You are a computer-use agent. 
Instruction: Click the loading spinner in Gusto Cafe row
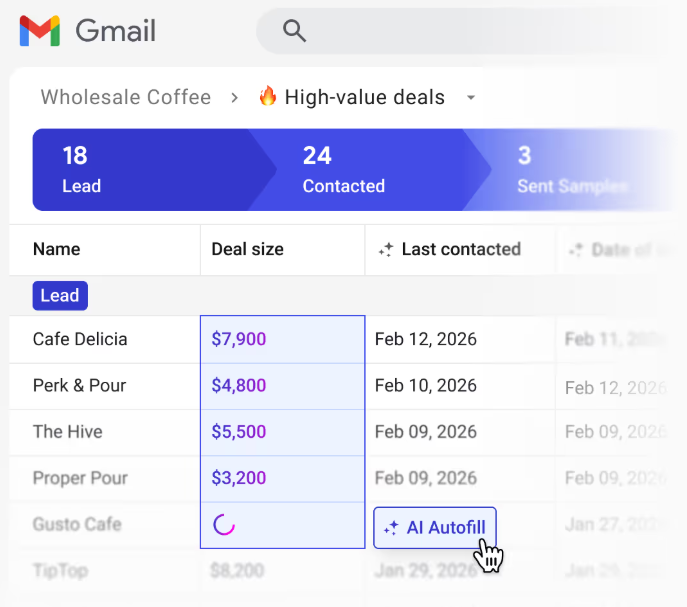click(x=224, y=525)
